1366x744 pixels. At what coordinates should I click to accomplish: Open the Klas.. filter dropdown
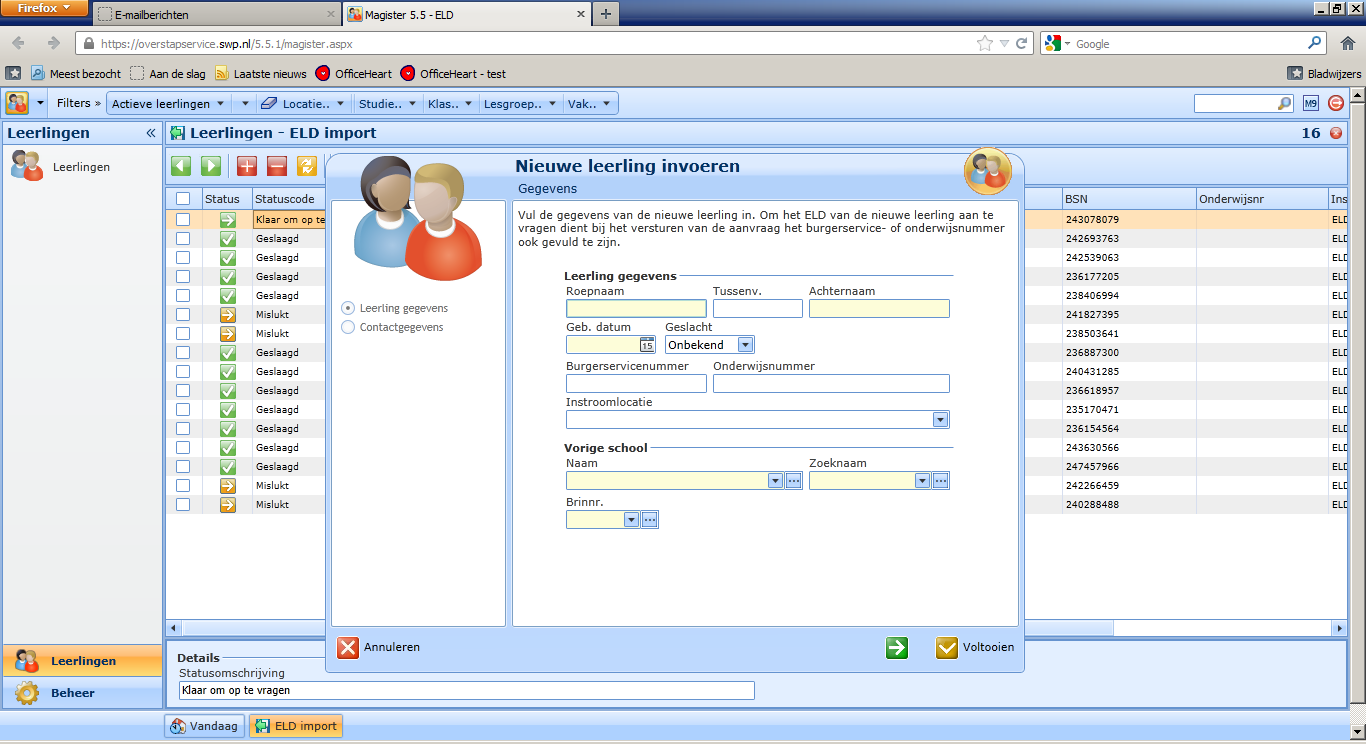449,103
